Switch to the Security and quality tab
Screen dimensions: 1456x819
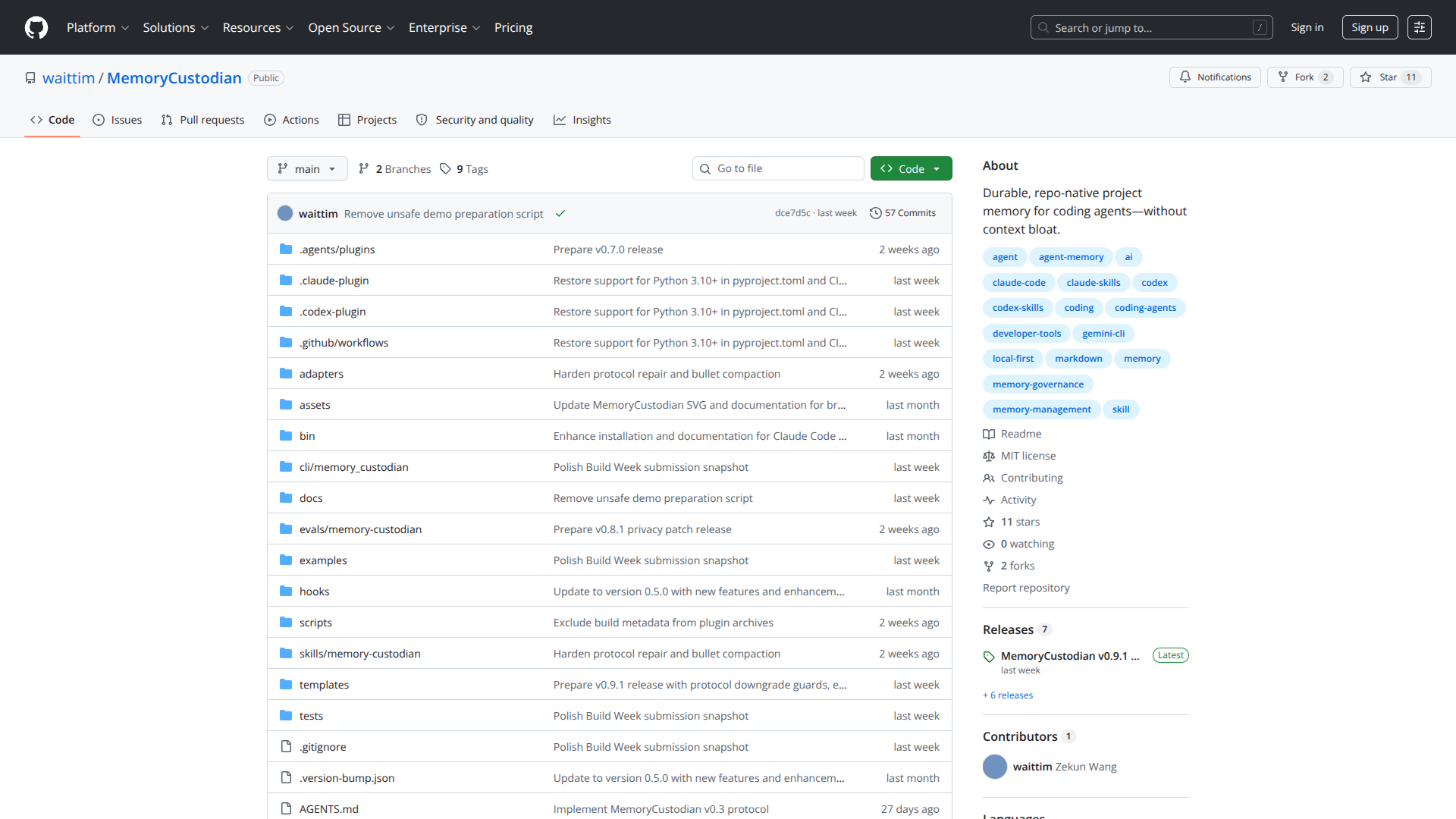(x=475, y=120)
